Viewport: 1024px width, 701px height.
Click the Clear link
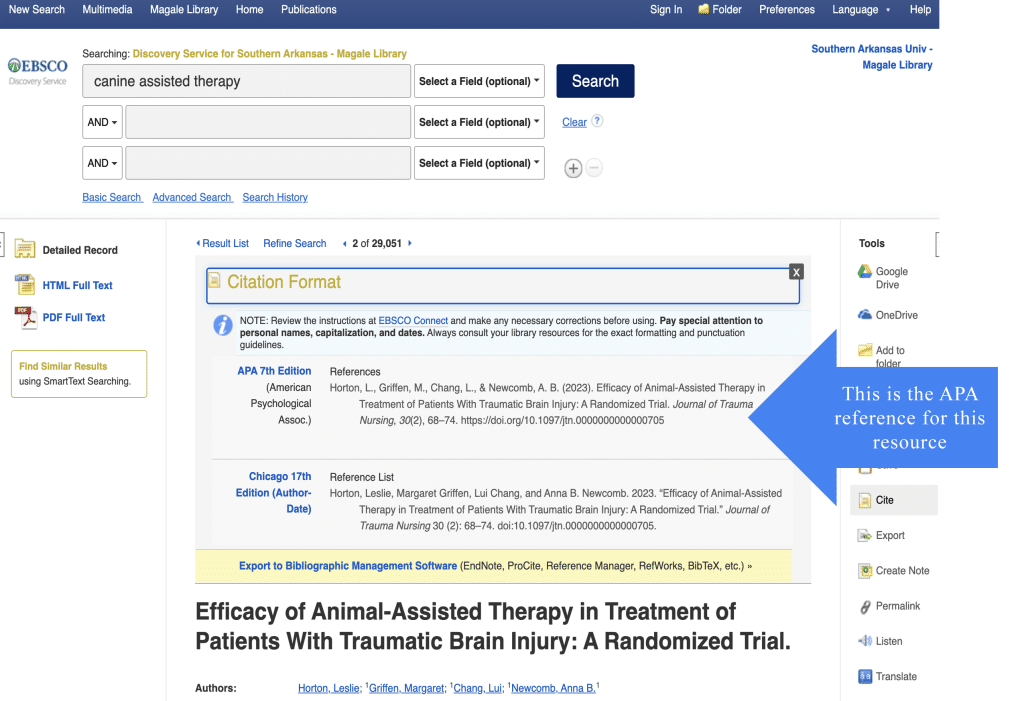pyautogui.click(x=575, y=122)
